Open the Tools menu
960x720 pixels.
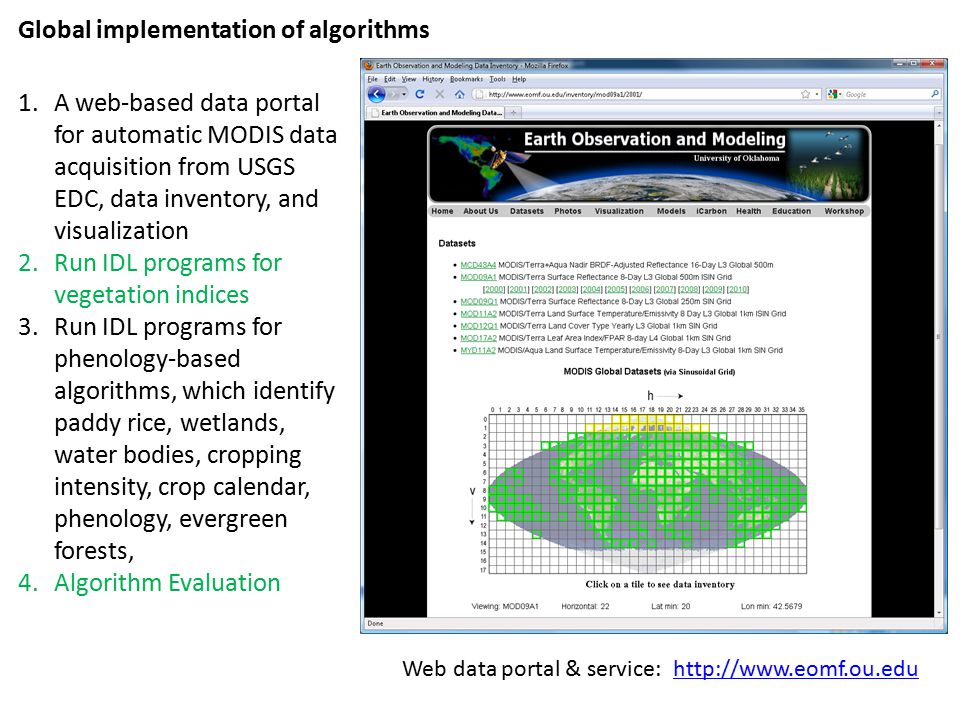click(498, 79)
